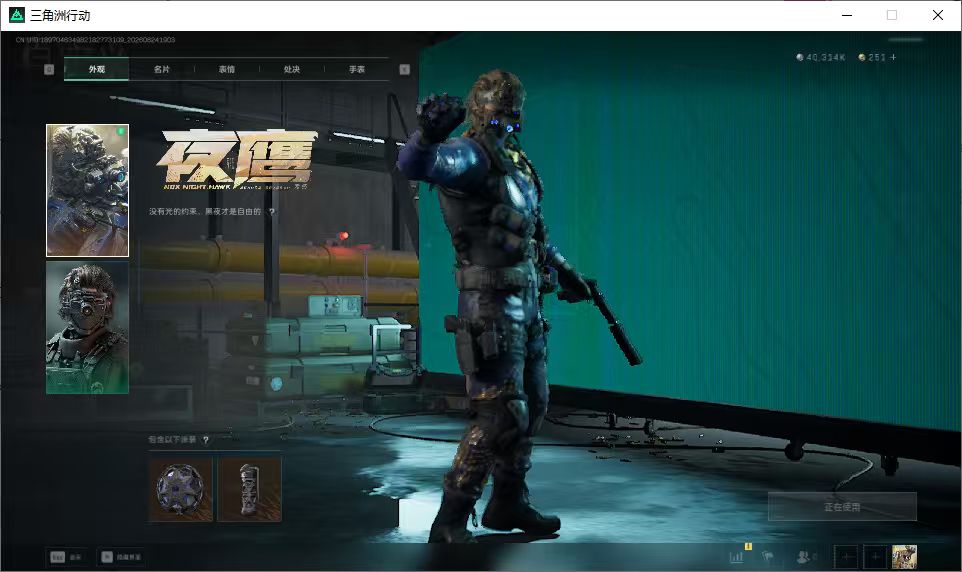This screenshot has height=572, width=962.
Task: Open the statistics bar chart icon
Action: [x=736, y=557]
